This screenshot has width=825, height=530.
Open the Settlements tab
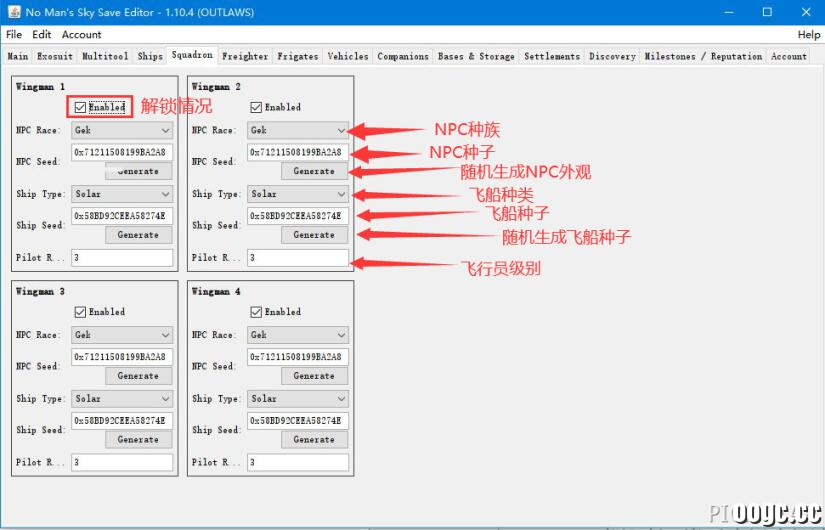(552, 56)
